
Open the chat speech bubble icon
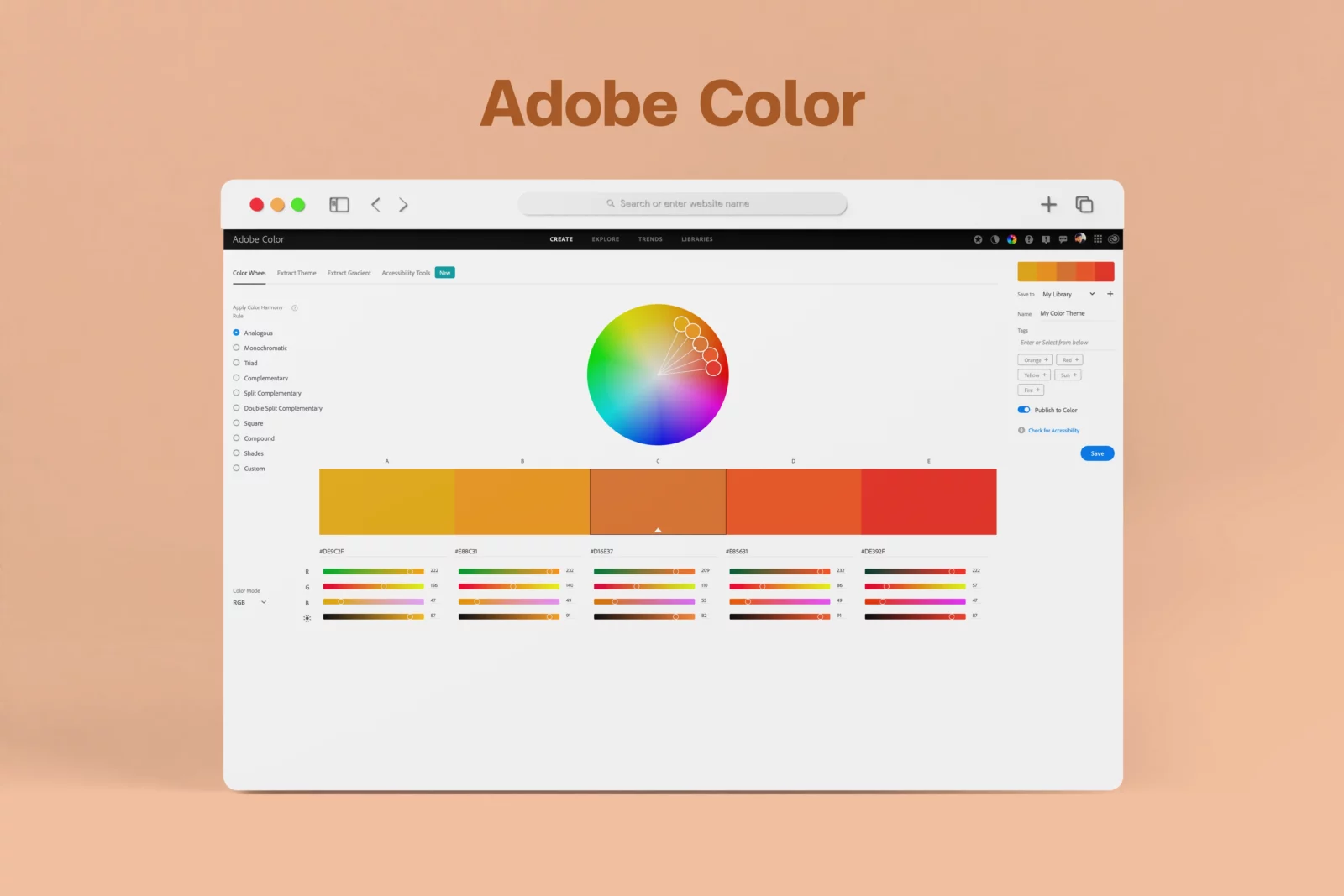click(x=1063, y=239)
